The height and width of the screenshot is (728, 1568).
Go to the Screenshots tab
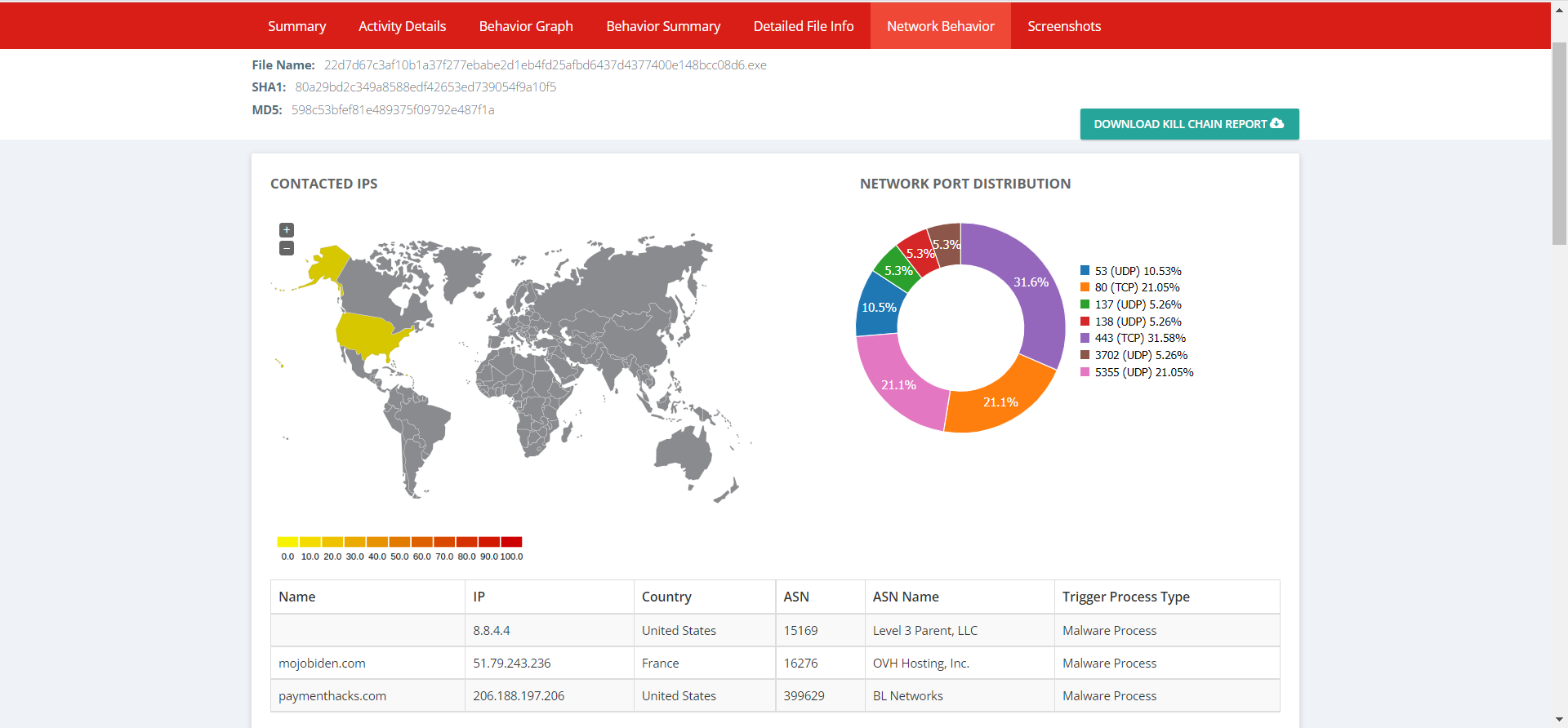1063,26
